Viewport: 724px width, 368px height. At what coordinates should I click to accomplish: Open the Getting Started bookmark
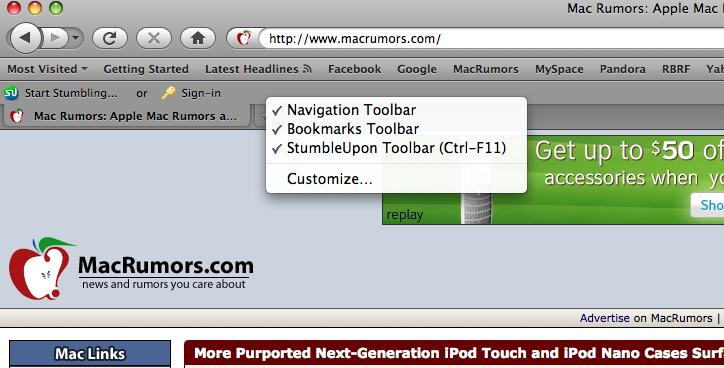tap(146, 69)
